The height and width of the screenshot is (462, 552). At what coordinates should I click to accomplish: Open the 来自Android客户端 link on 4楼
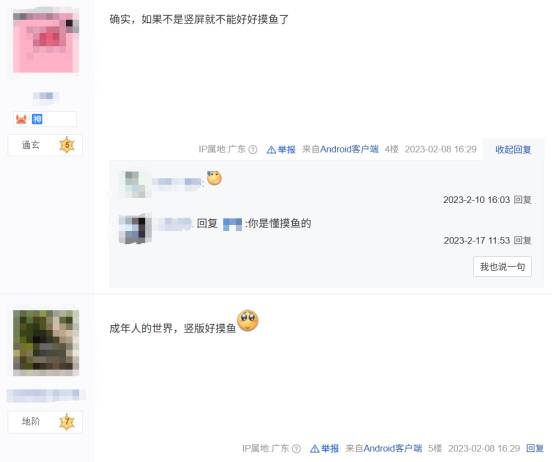[x=340, y=149]
